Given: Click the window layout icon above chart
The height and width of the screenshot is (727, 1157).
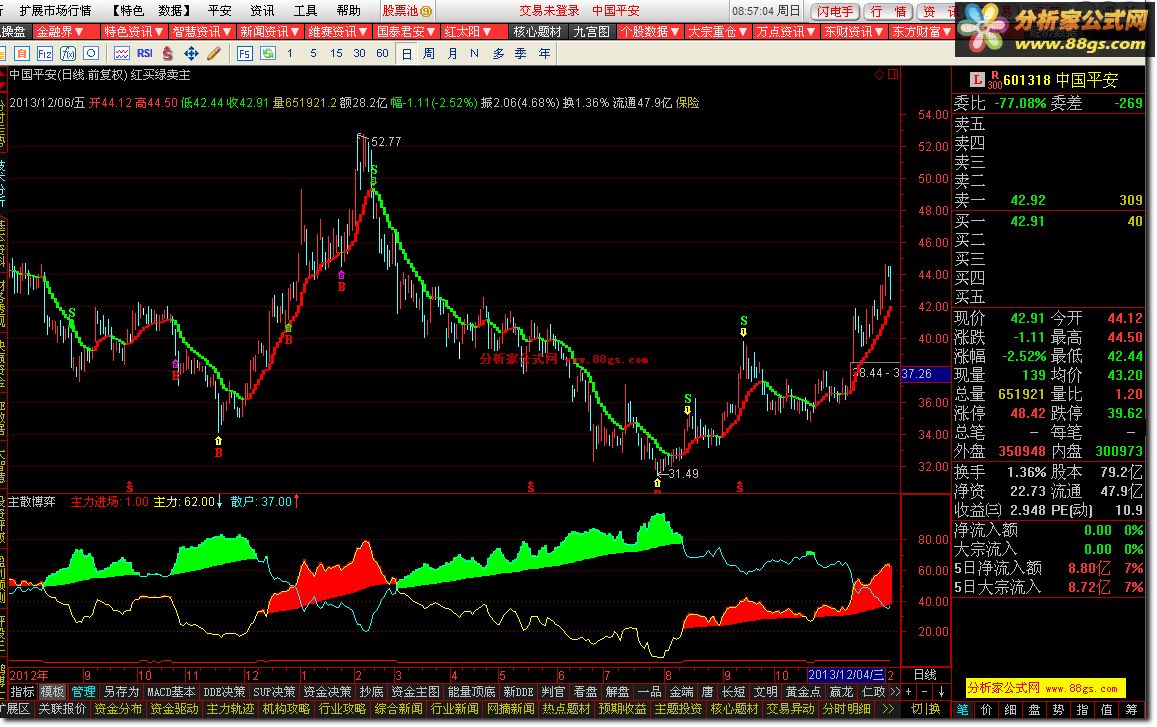Looking at the screenshot, I should click(893, 75).
